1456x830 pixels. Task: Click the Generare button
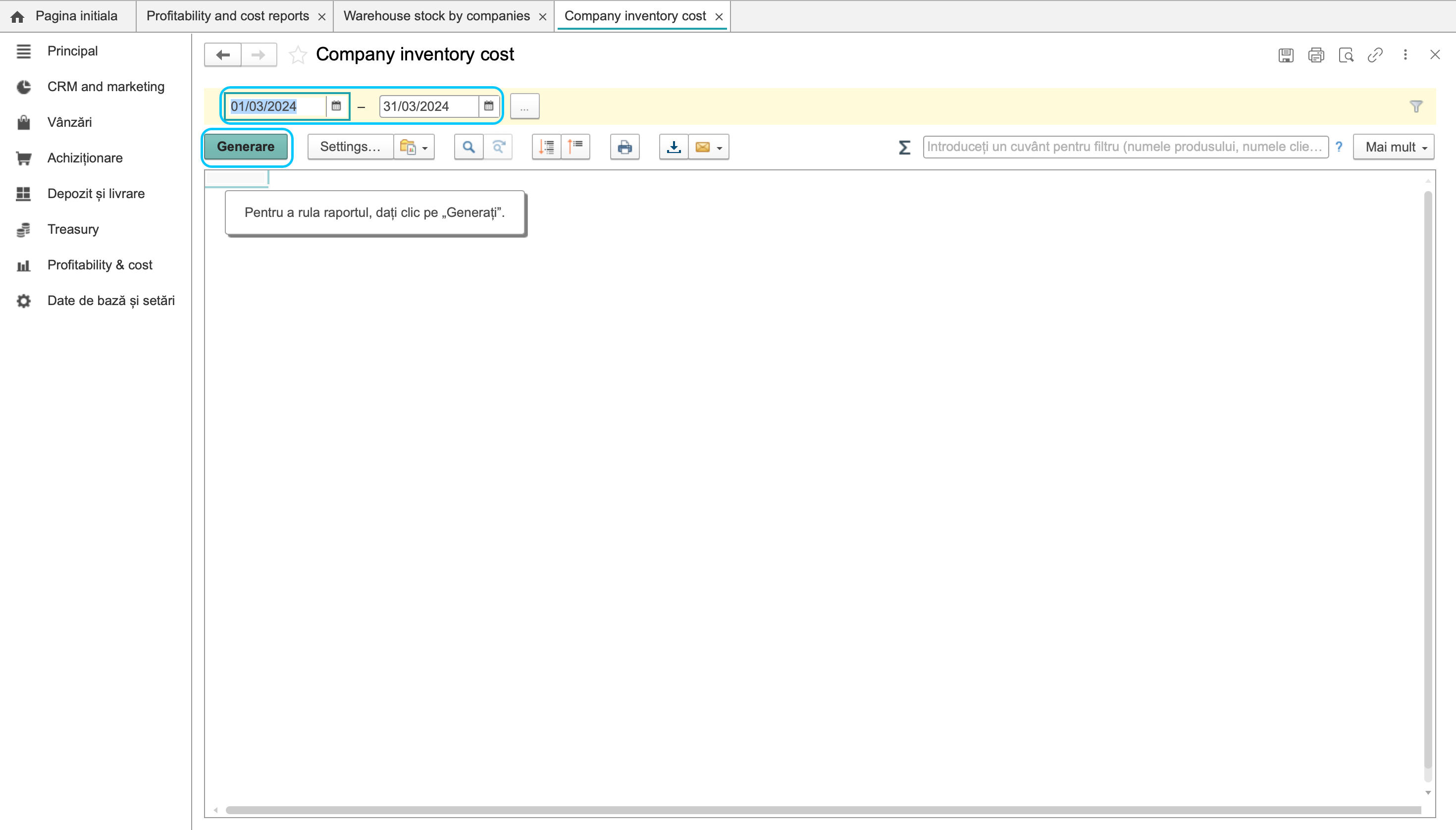pos(246,147)
